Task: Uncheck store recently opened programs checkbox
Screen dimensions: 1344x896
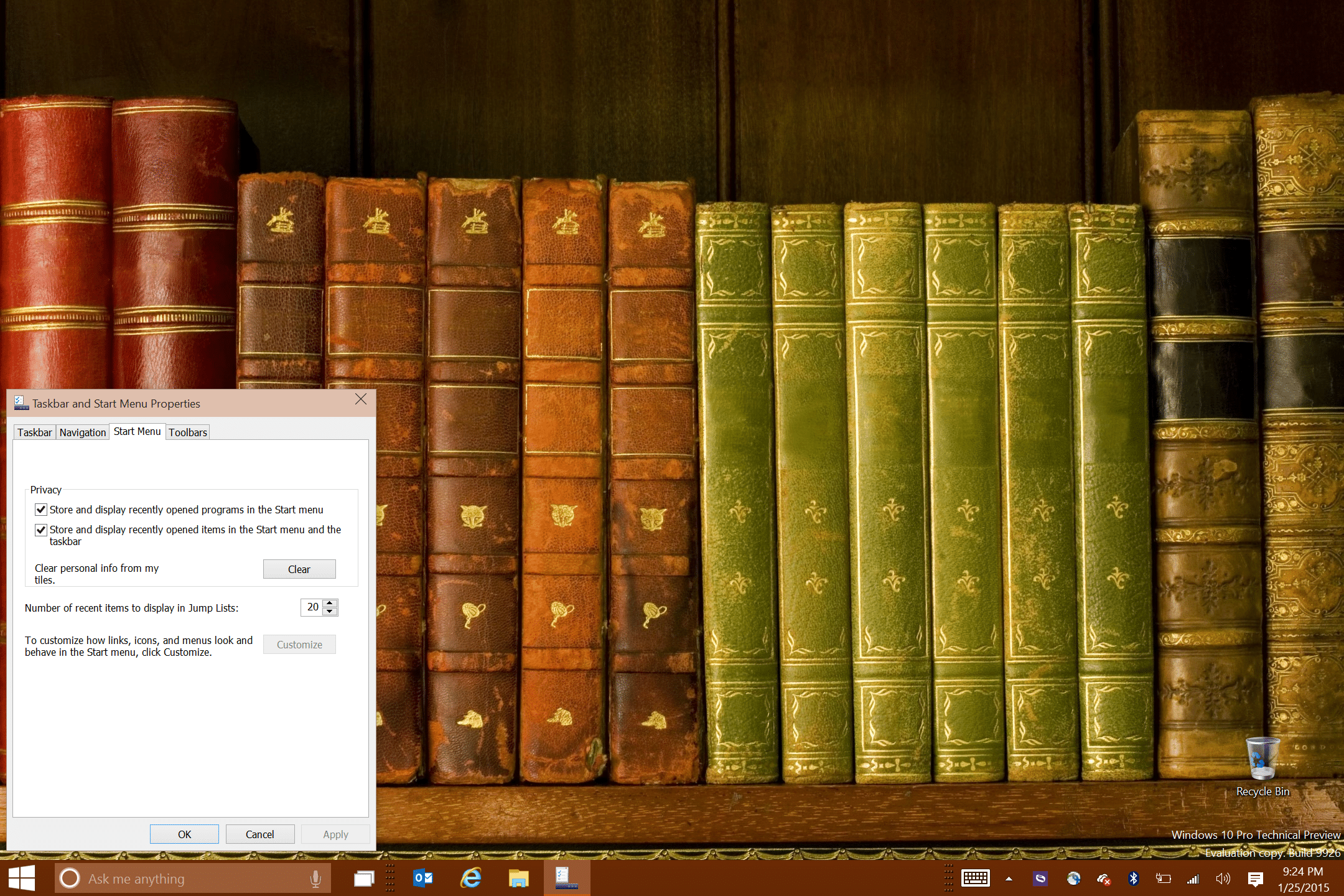Action: click(41, 510)
